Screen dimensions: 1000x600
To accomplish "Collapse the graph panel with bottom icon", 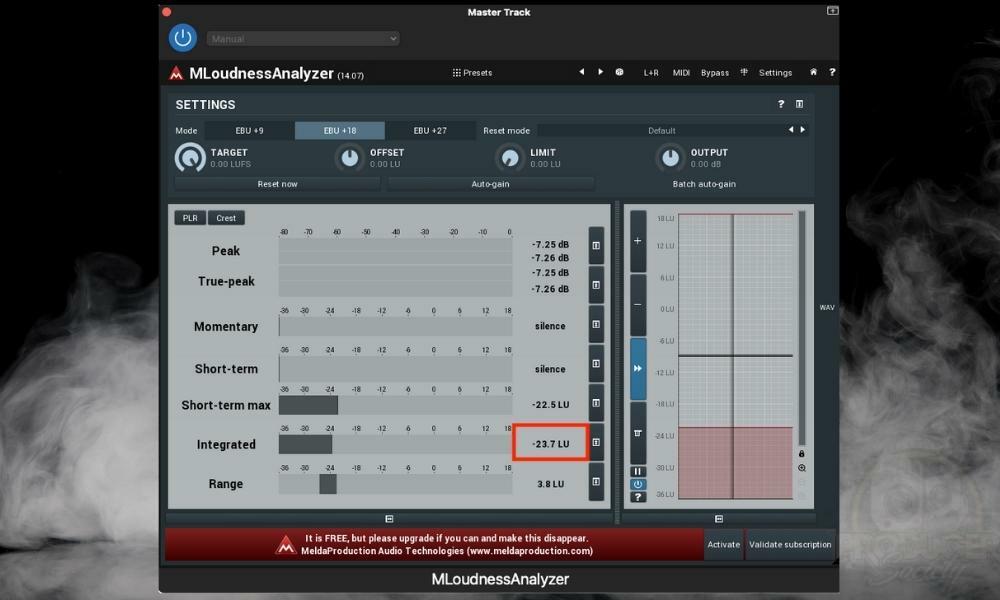I will point(719,519).
